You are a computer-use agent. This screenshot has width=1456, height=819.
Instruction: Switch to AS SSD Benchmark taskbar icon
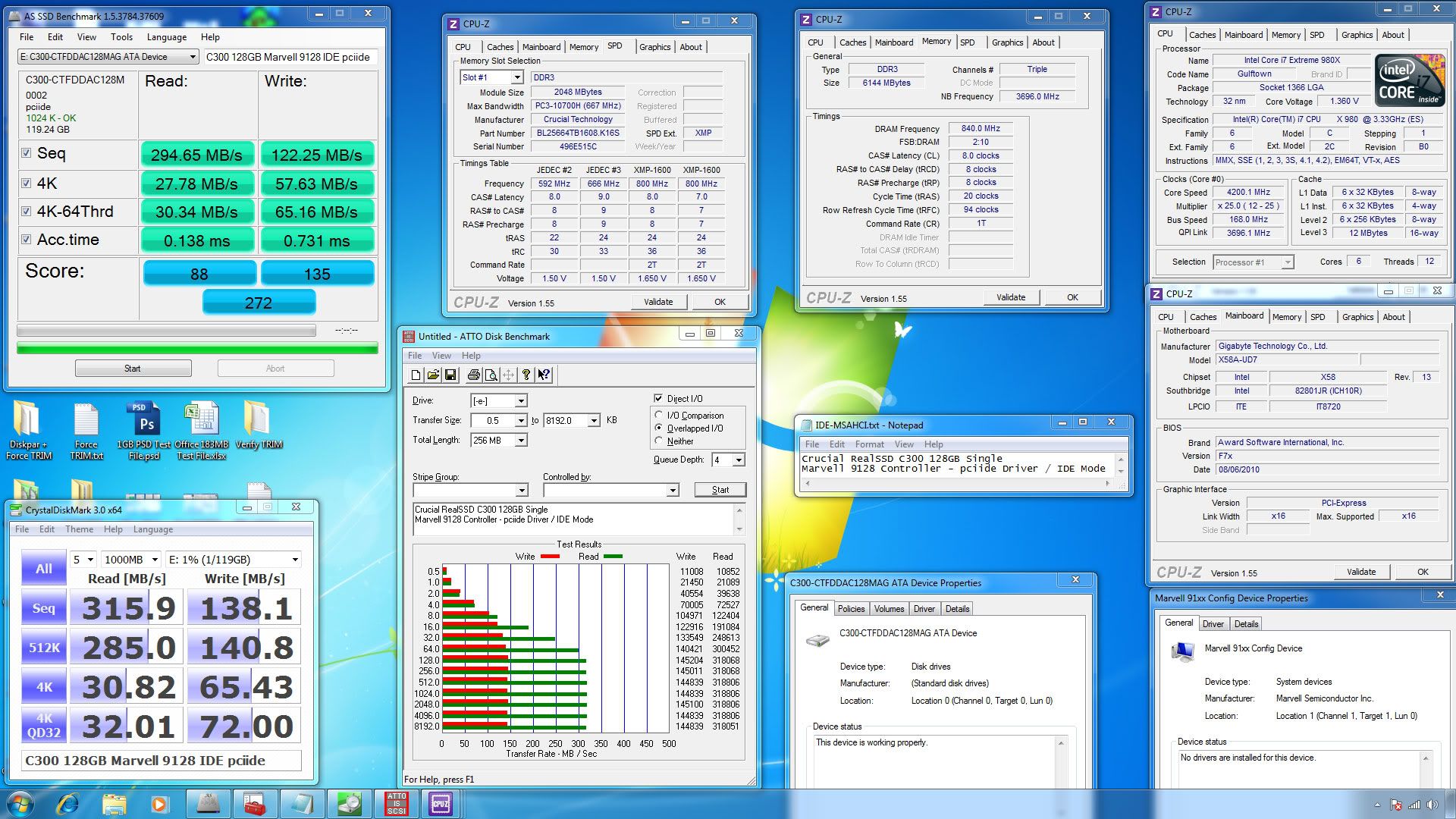point(209,804)
